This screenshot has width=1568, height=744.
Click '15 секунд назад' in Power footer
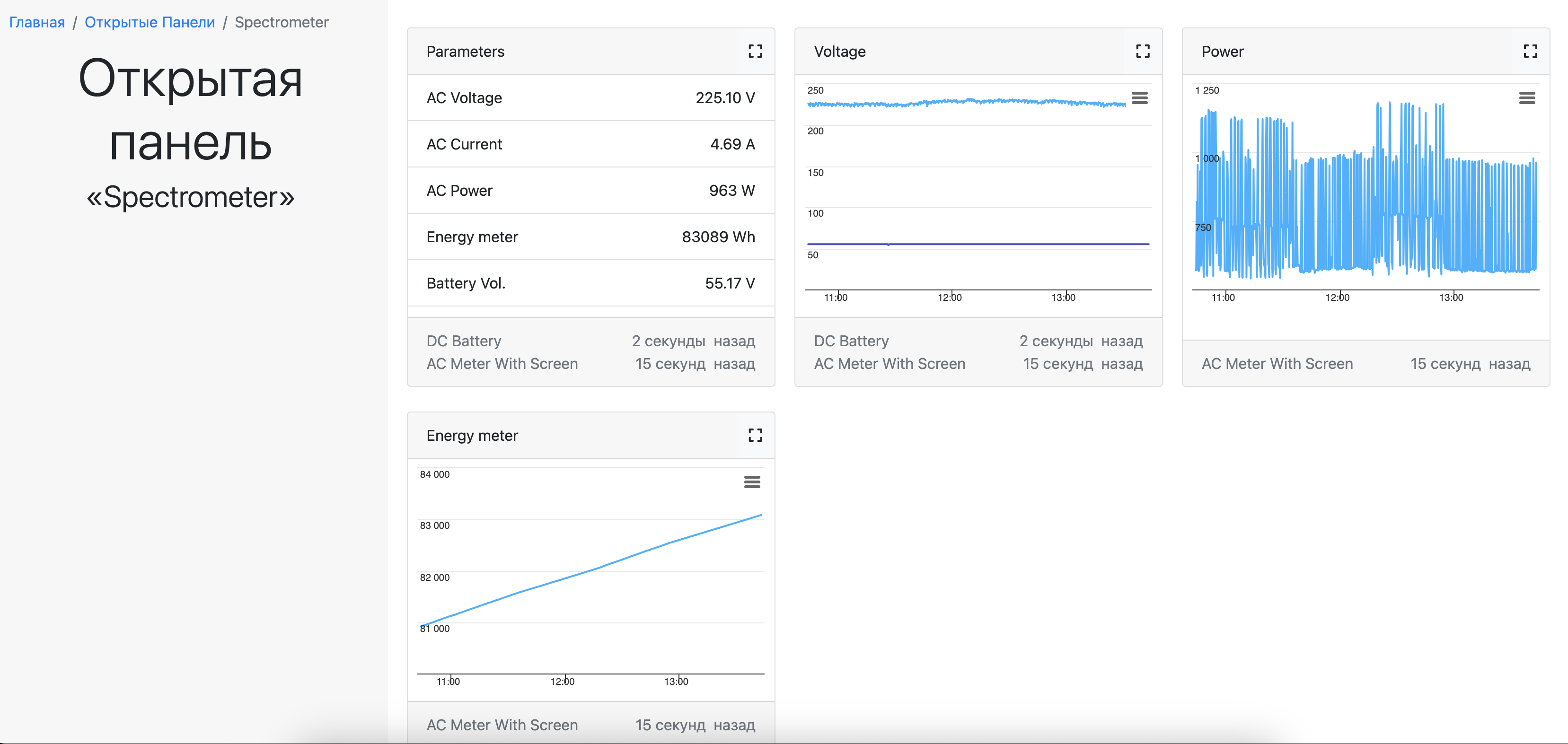click(x=1470, y=363)
